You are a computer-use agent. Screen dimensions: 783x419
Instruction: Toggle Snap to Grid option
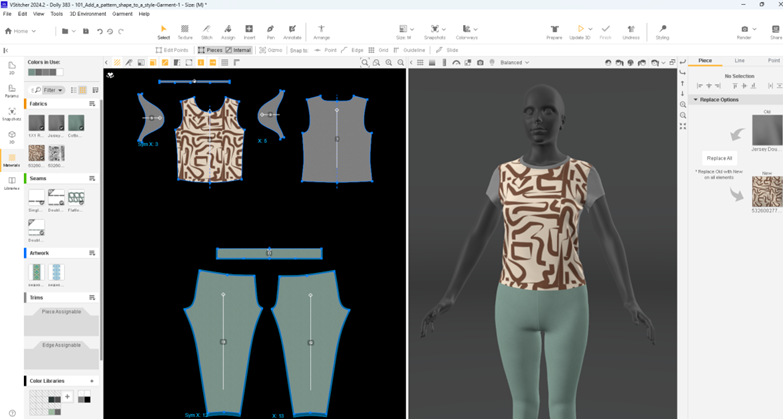tap(379, 50)
